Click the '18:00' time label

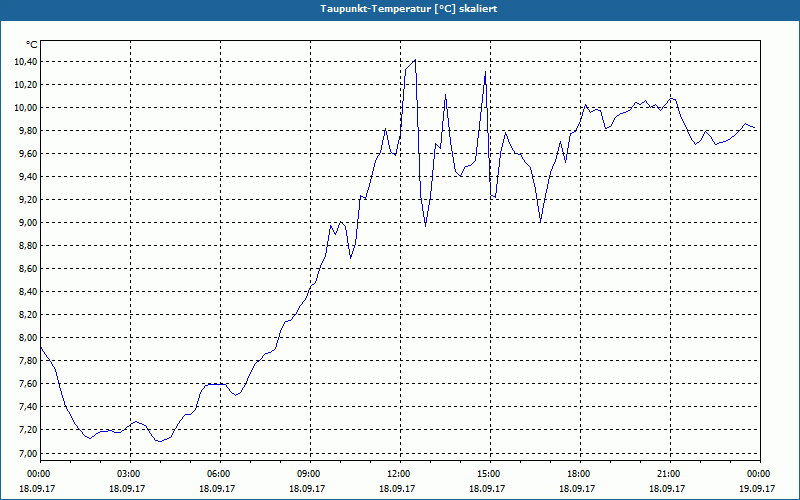pos(580,474)
